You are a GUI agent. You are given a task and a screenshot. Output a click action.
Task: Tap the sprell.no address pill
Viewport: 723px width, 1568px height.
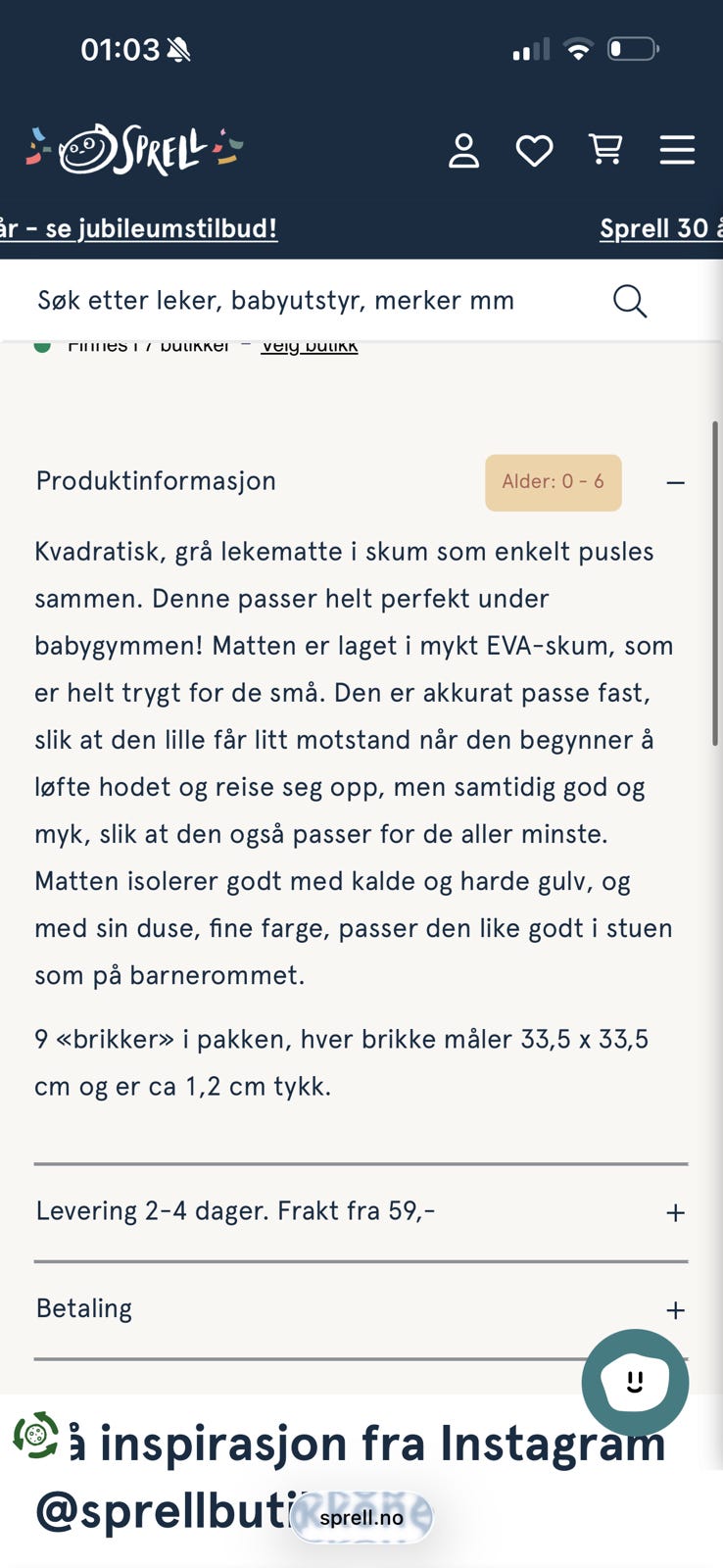click(x=361, y=1517)
